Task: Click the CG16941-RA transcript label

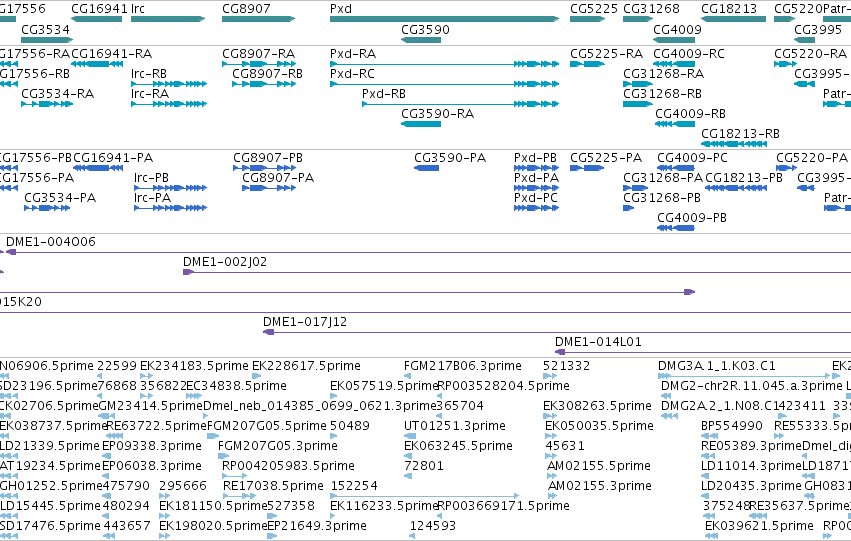Action: [112, 54]
